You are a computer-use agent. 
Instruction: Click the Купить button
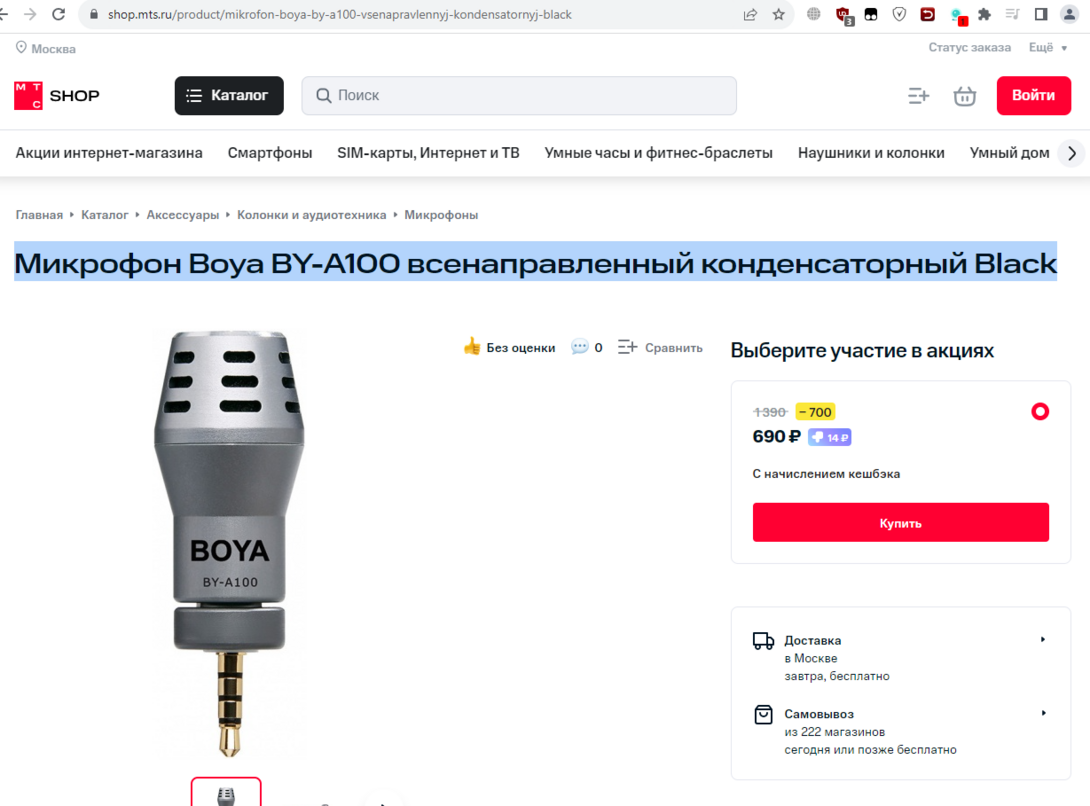[900, 522]
